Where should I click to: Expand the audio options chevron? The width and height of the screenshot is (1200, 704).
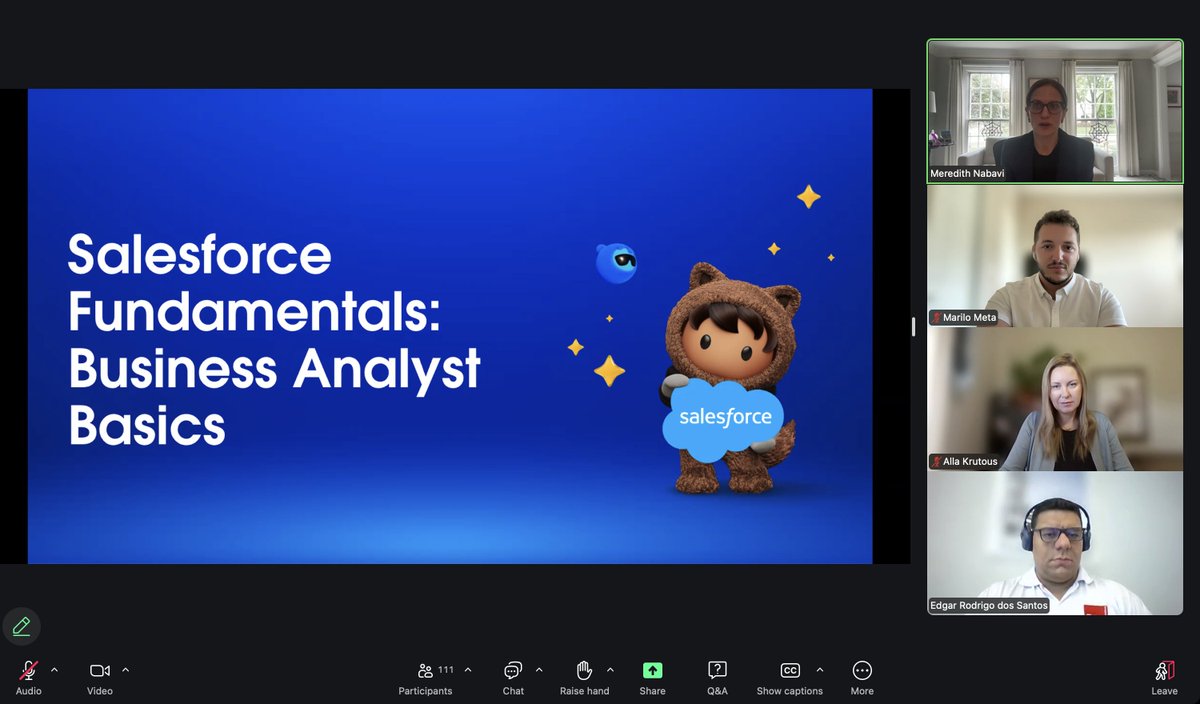tap(54, 670)
